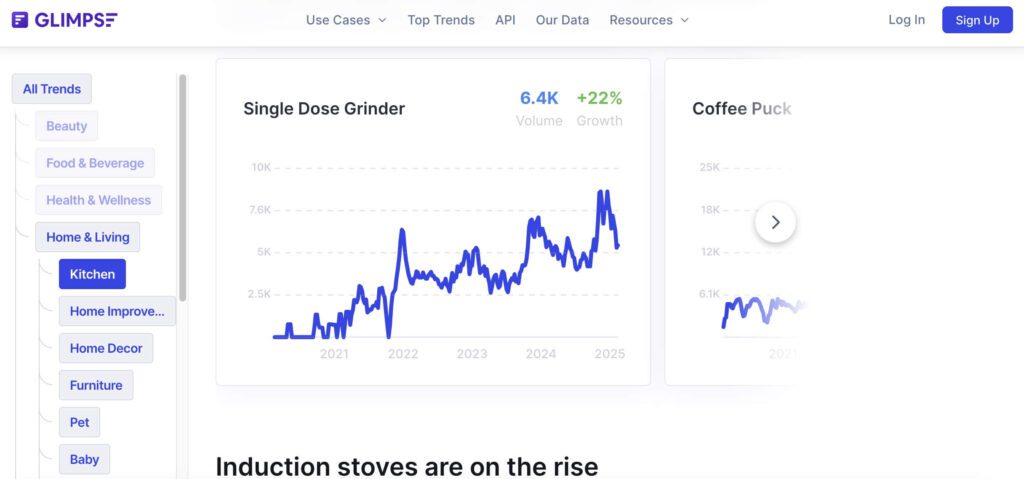Collapse the Home & Living category

(x=88, y=237)
